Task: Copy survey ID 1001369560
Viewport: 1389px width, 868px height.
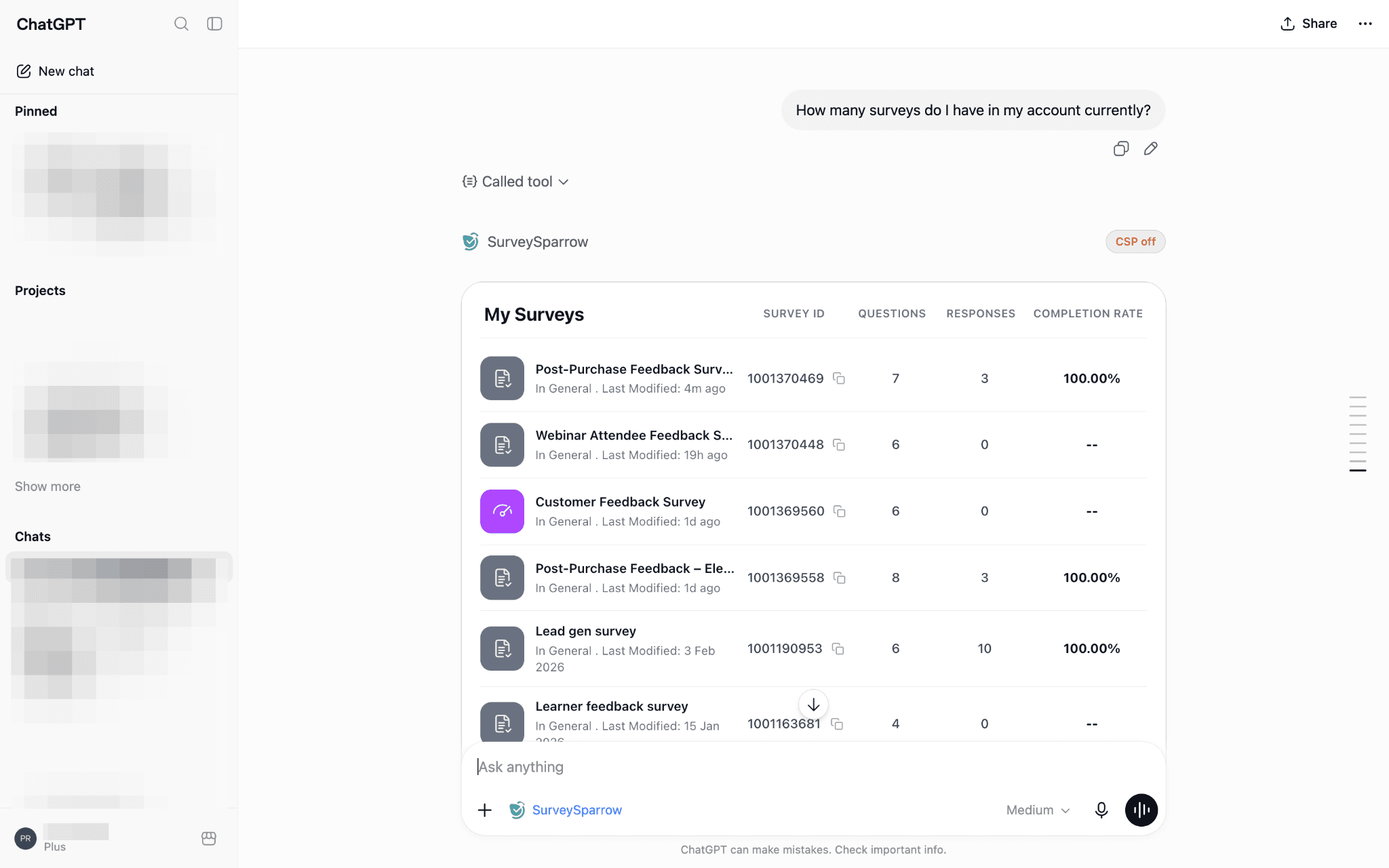Action: tap(840, 511)
